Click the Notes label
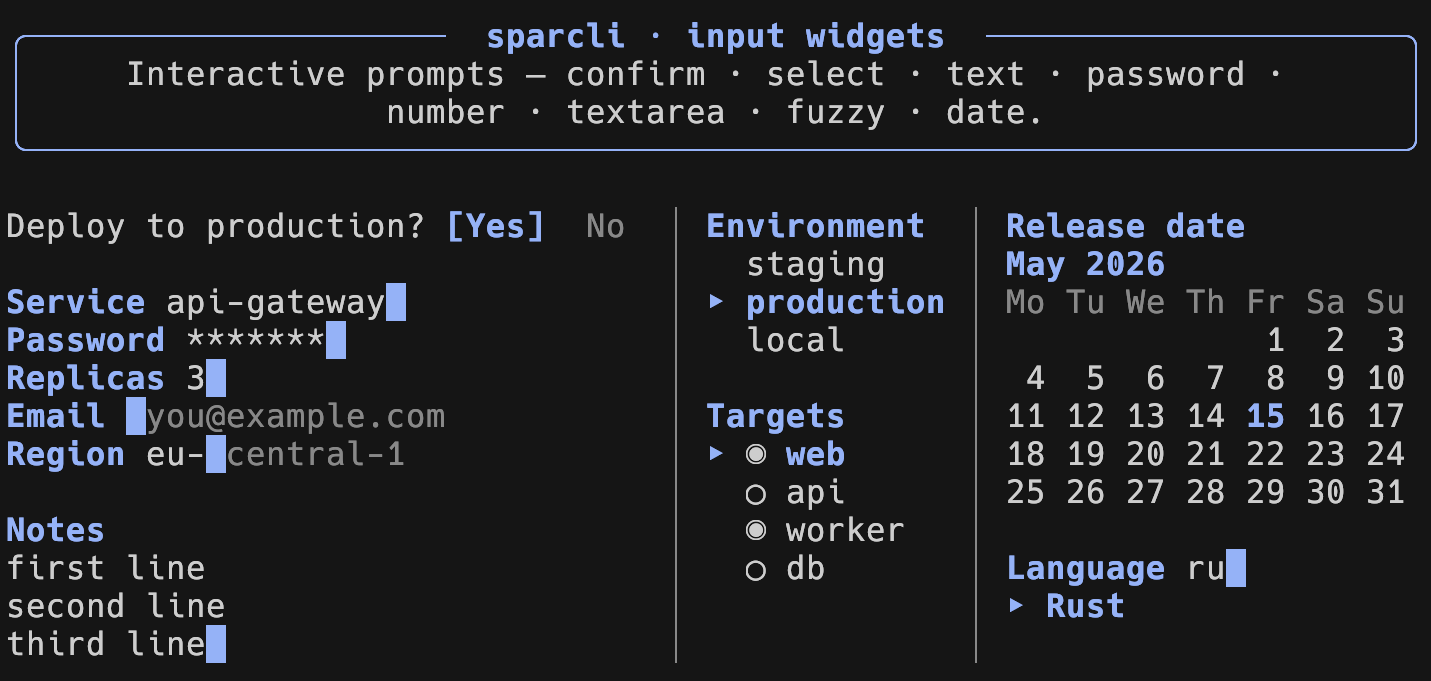 pos(56,531)
